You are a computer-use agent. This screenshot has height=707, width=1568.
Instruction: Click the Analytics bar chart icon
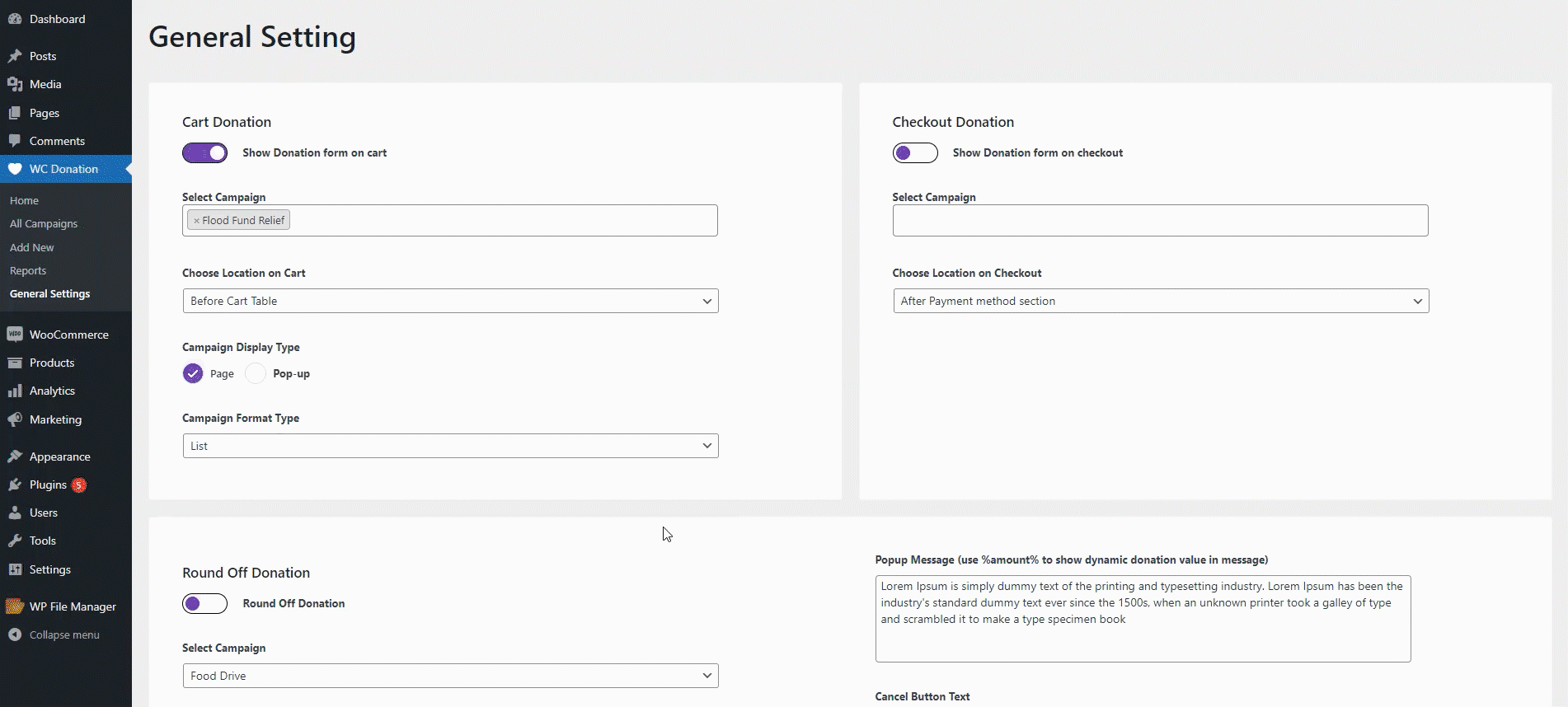click(15, 391)
